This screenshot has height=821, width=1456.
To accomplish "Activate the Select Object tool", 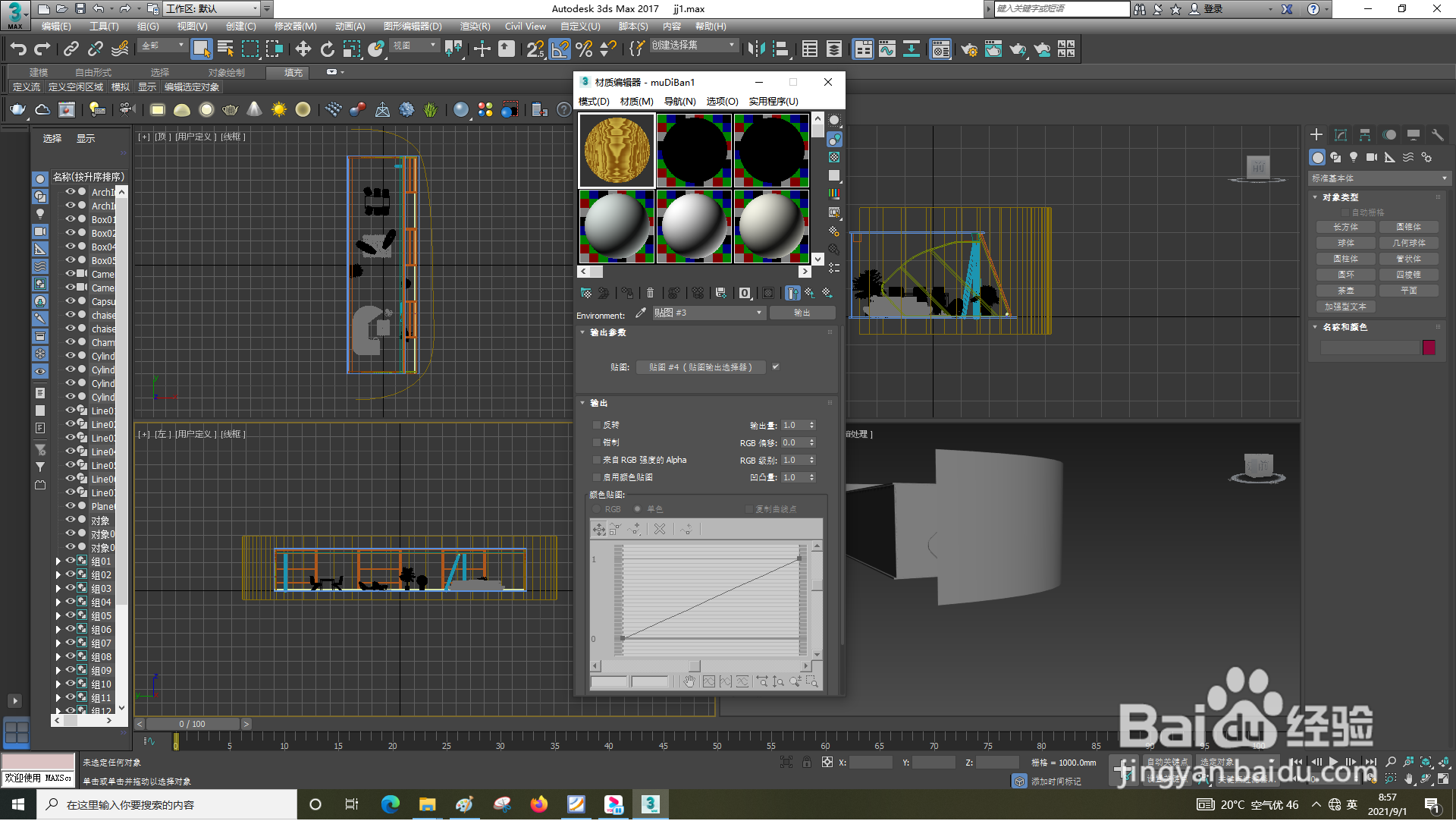I will click(x=201, y=49).
